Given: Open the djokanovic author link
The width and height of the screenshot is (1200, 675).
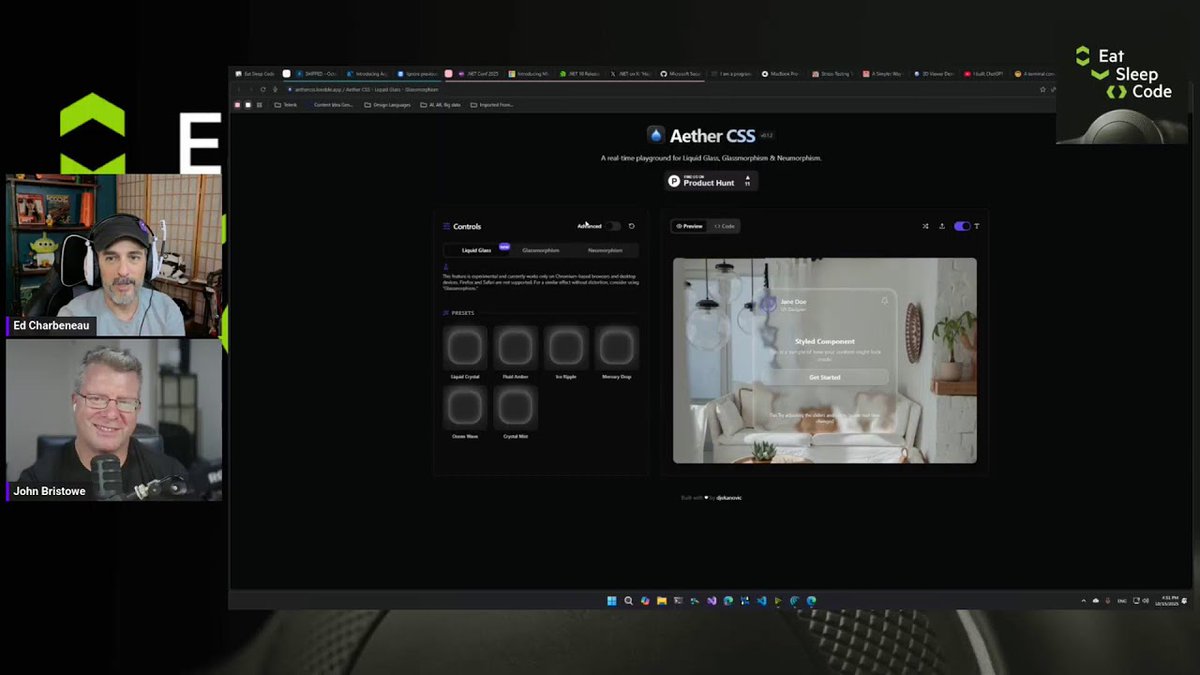Looking at the screenshot, I should click(729, 497).
